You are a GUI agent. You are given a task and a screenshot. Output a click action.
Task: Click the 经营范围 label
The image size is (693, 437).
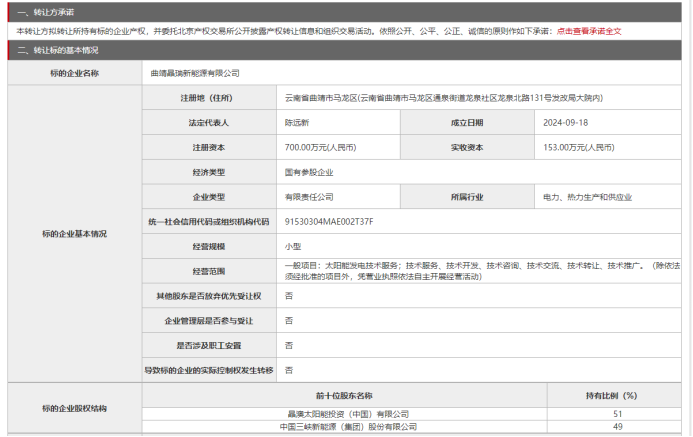click(x=209, y=271)
